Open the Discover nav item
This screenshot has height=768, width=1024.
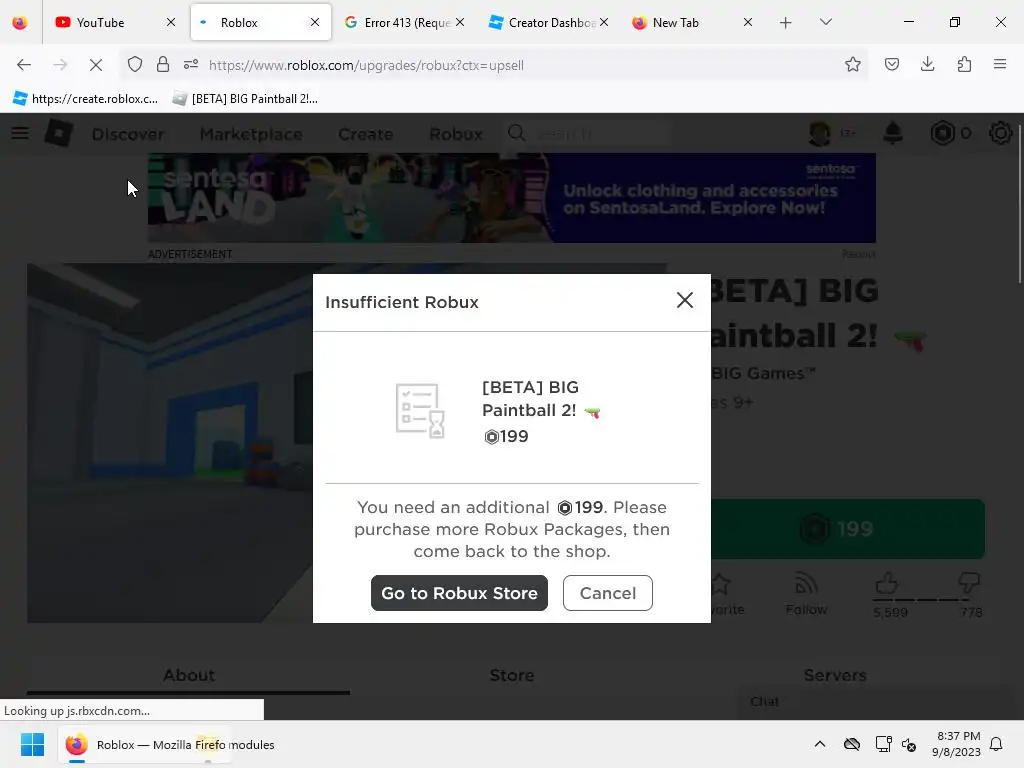[x=128, y=134]
